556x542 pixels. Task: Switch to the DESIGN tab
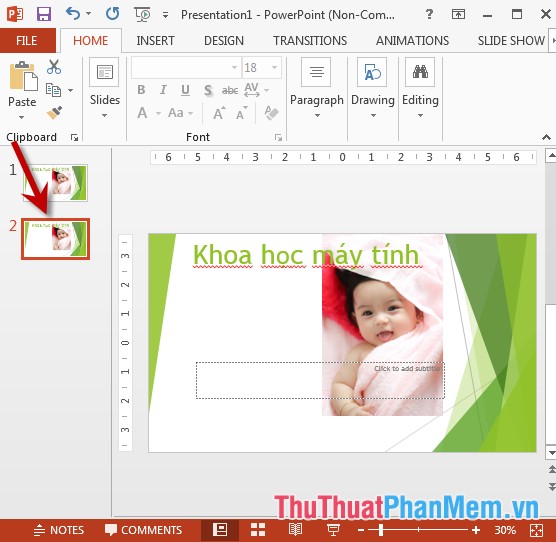coord(224,40)
